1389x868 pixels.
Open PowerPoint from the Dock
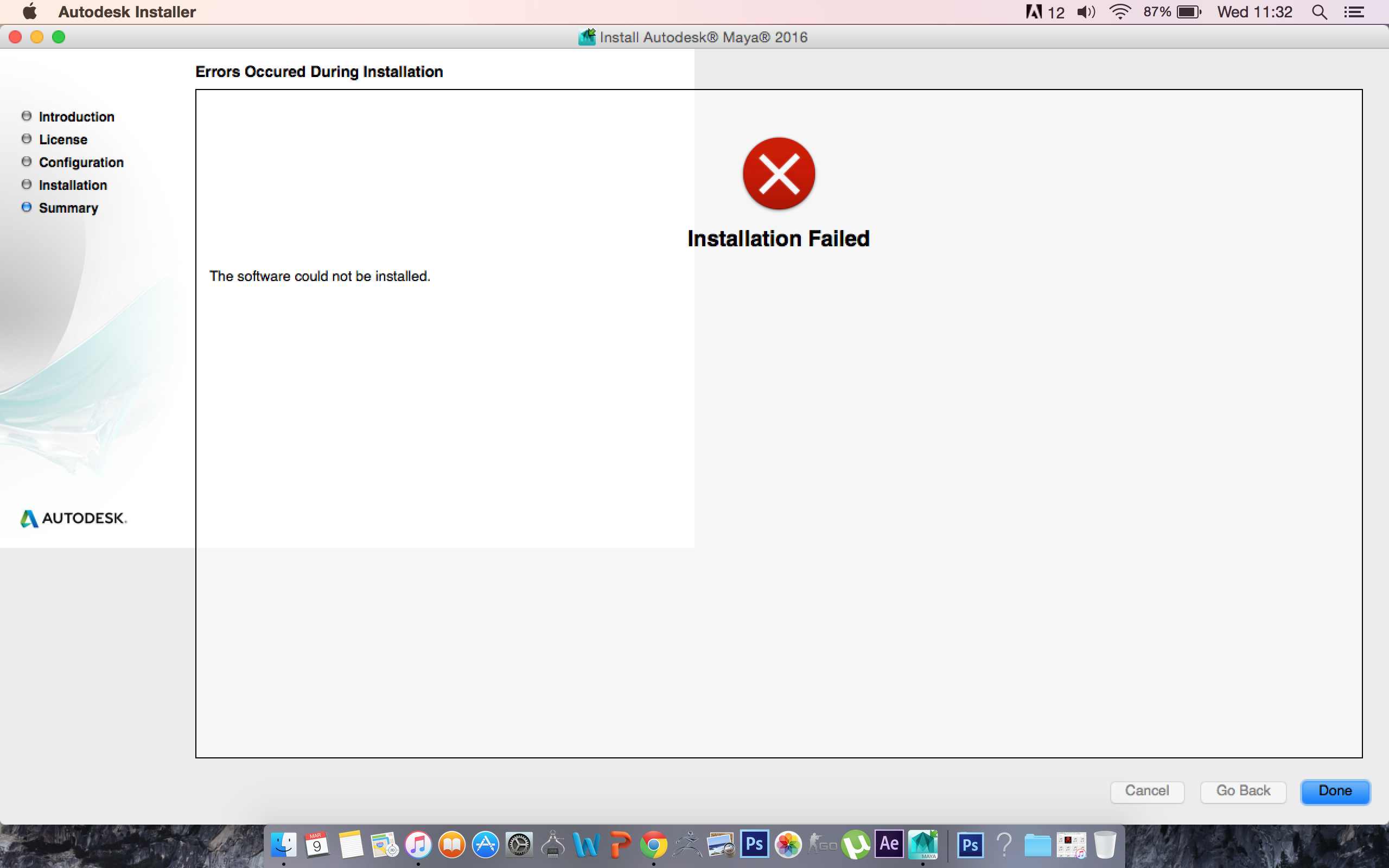point(620,845)
